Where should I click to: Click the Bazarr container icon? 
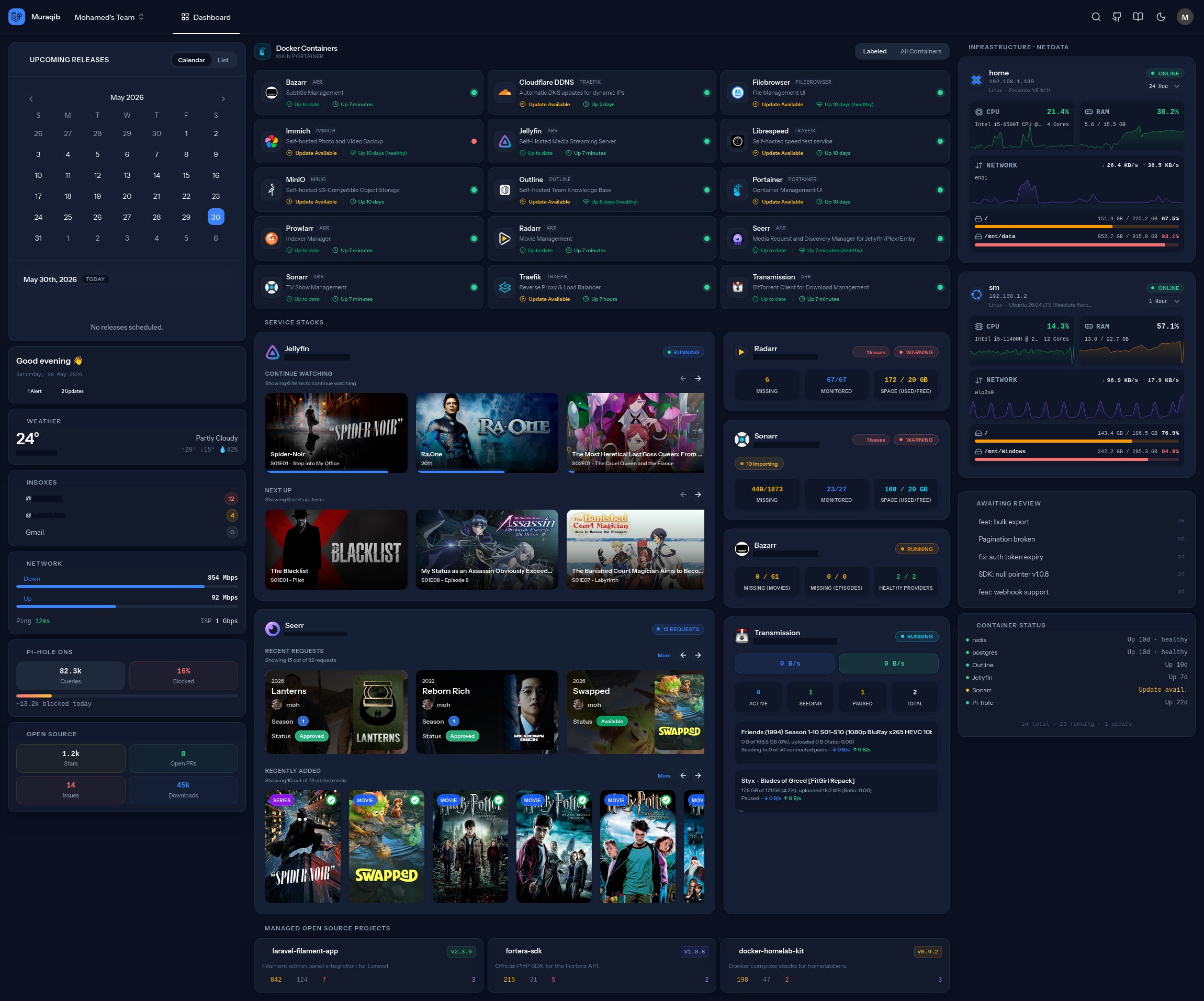click(x=272, y=92)
